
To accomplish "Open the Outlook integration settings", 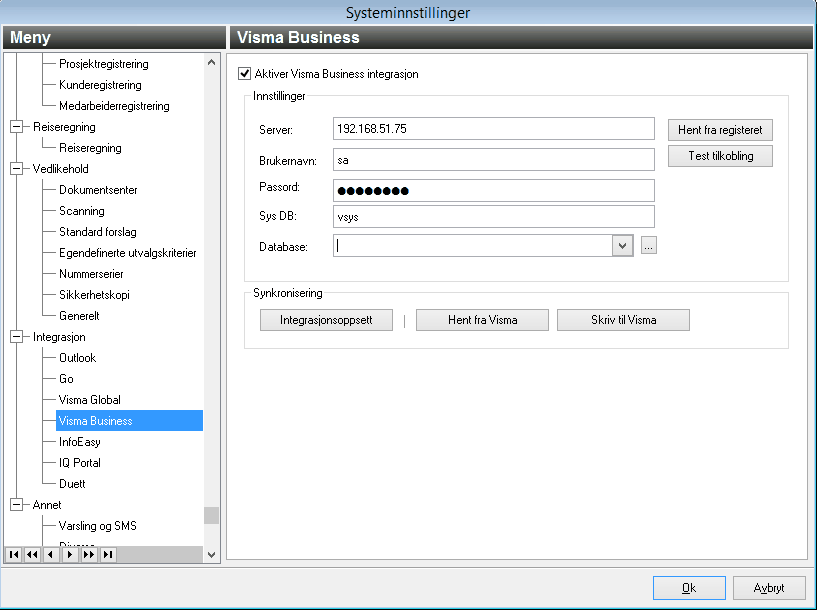I will [x=78, y=358].
